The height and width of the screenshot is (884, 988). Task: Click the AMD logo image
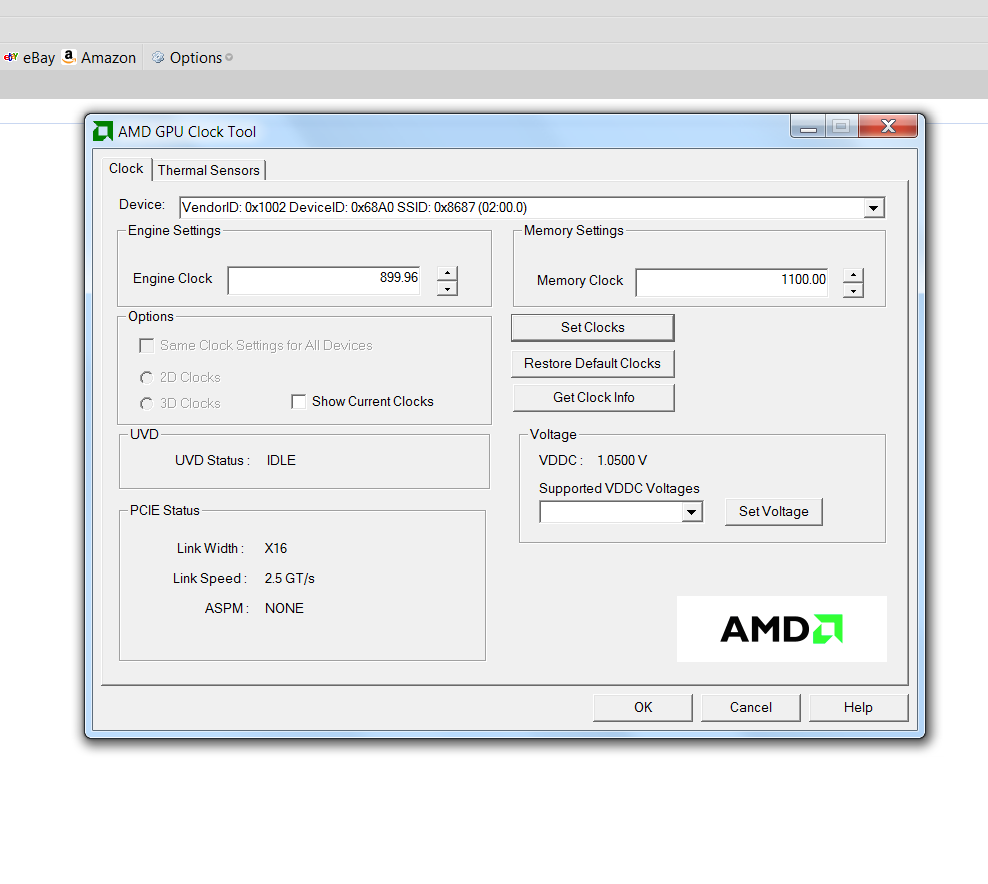point(781,629)
